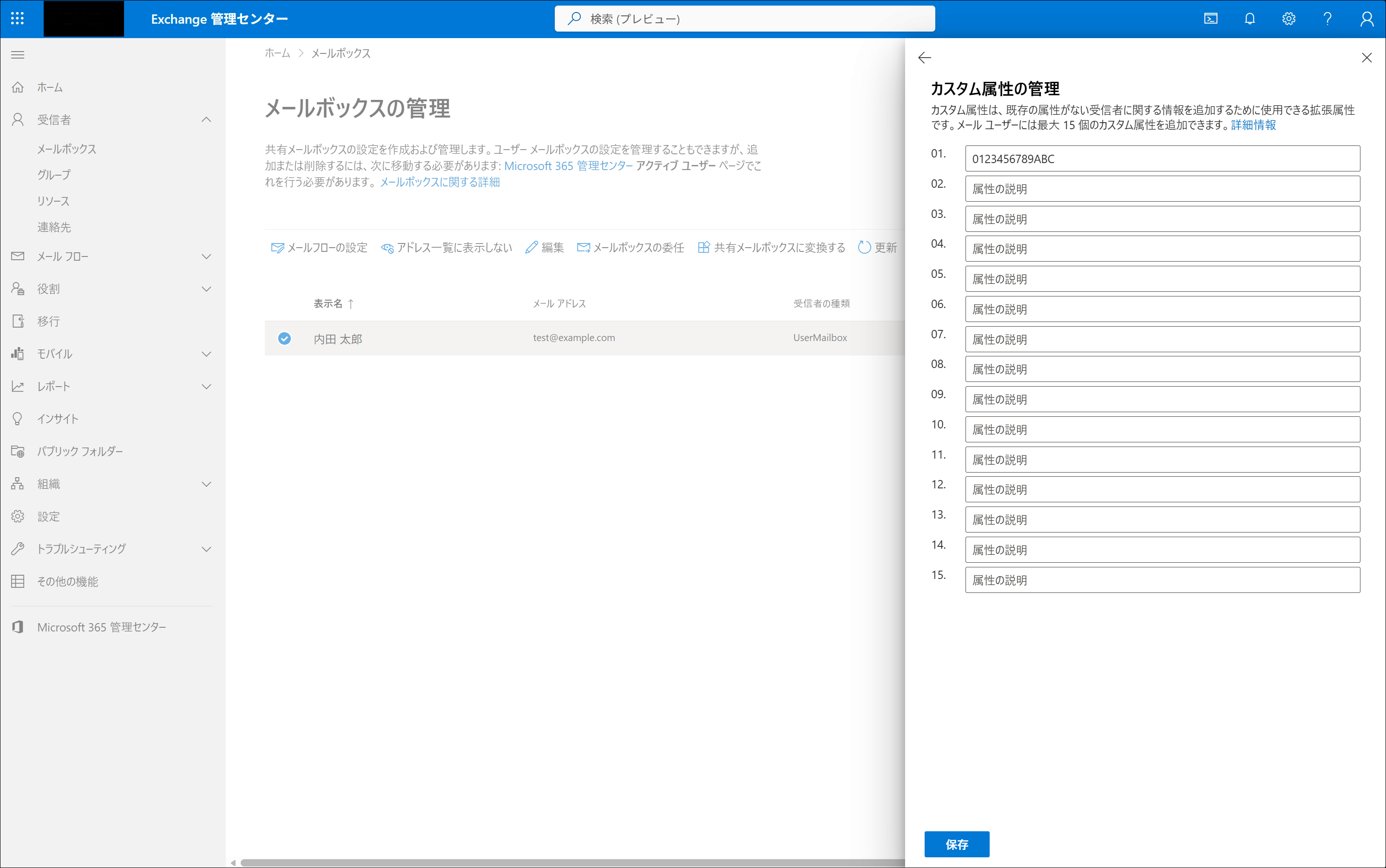Screen dimensions: 1386x868
Task: Expand the モバイル navigation section
Action: 206,354
